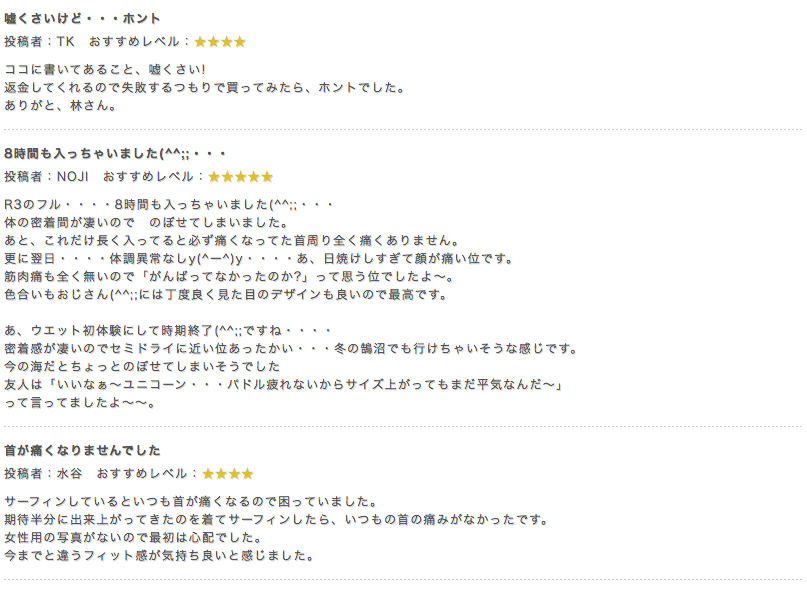Click the text R3のフル in NOJI's review
Viewport: 807px width, 590px height.
pyautogui.click(x=32, y=204)
